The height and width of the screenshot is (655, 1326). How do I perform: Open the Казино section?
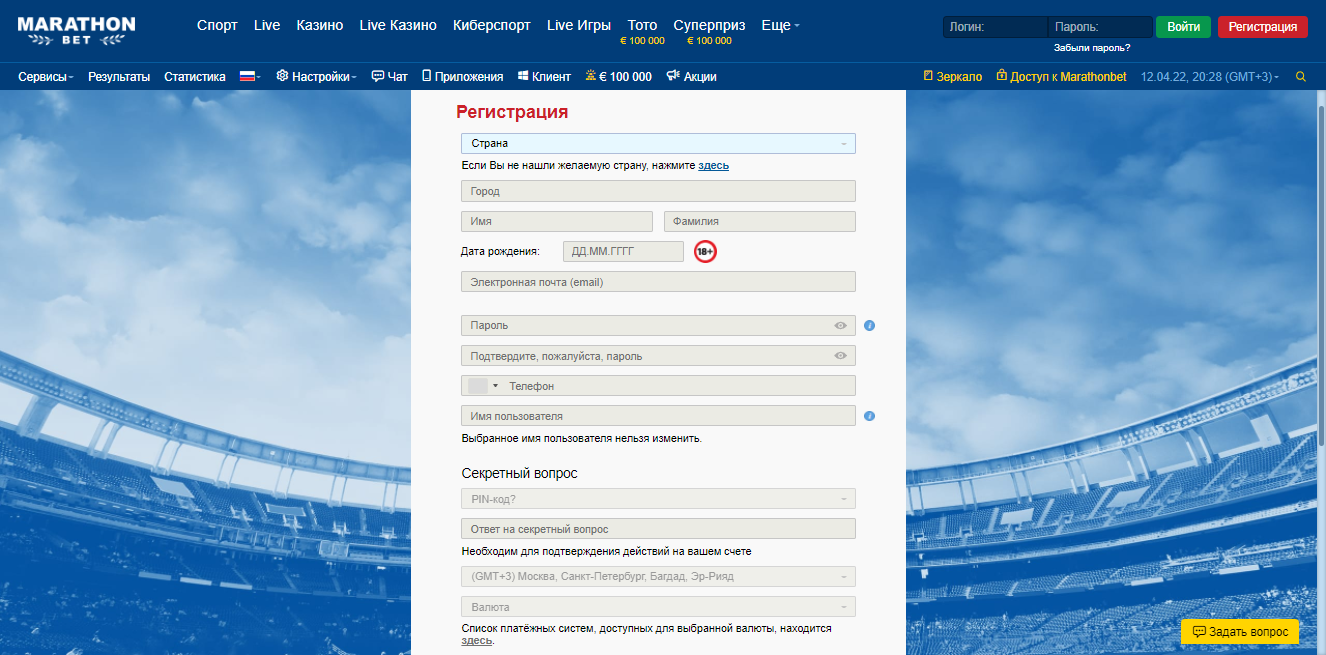pos(320,26)
